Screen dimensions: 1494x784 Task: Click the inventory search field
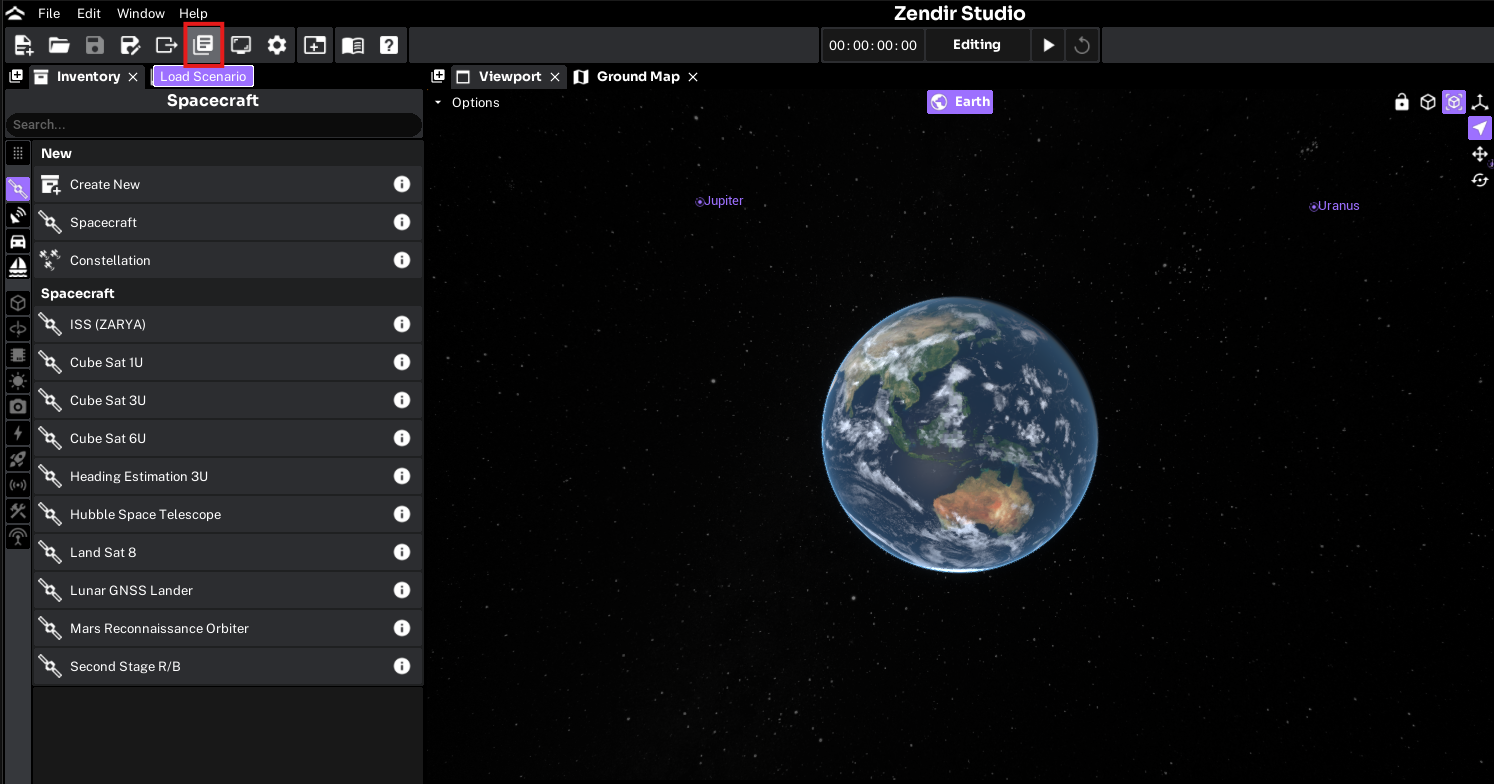(213, 125)
